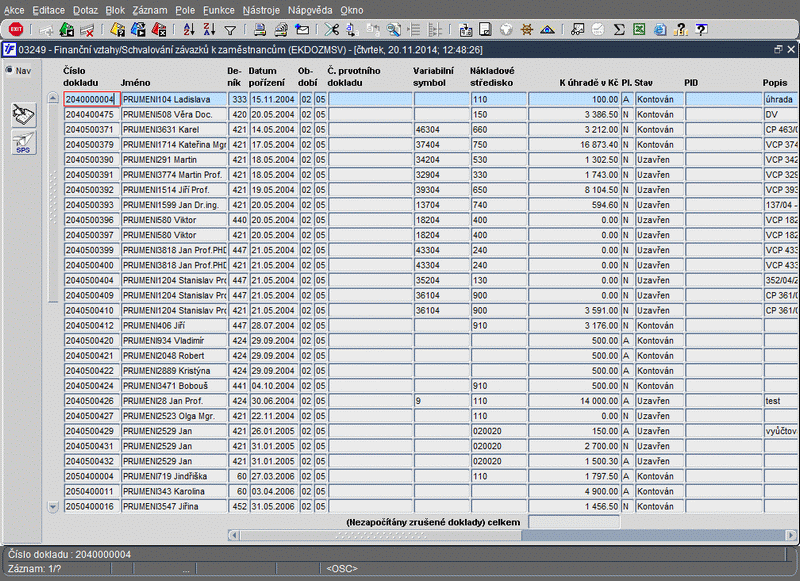This screenshot has height=581, width=800.
Task: Open the Záznam menu
Action: pos(150,10)
